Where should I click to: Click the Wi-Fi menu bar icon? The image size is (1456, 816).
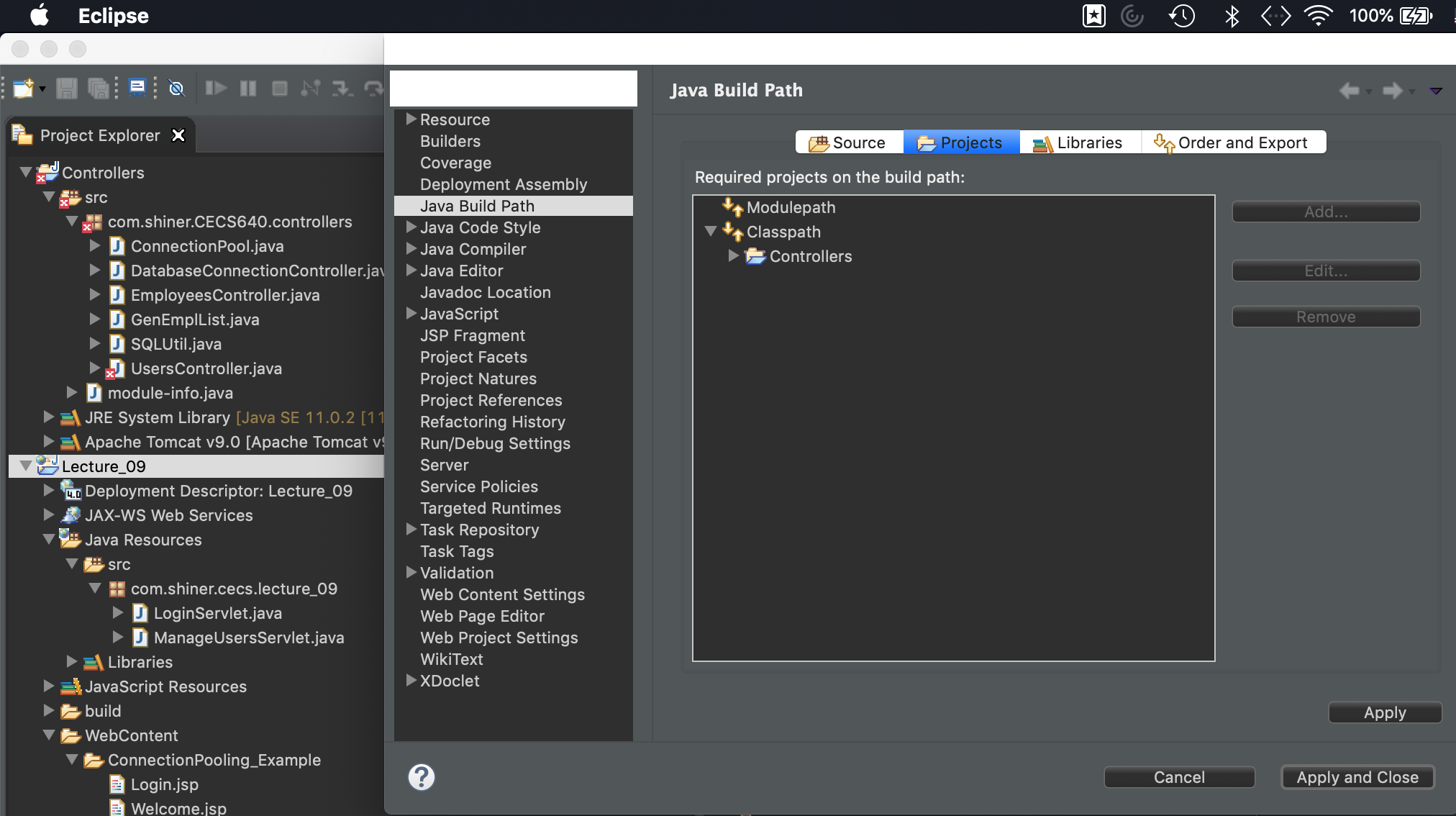pos(1318,16)
